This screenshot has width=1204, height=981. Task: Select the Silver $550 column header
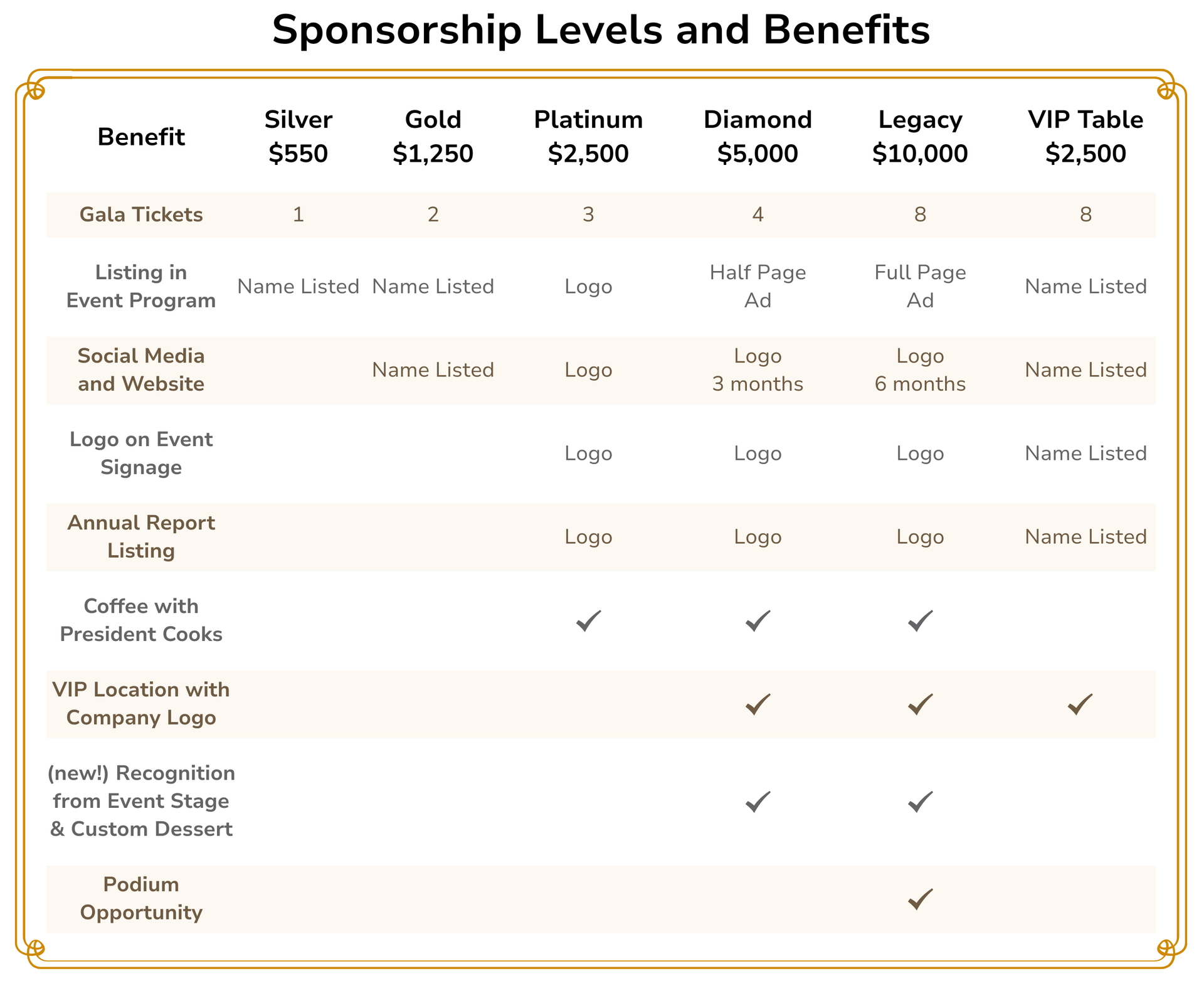[x=298, y=137]
